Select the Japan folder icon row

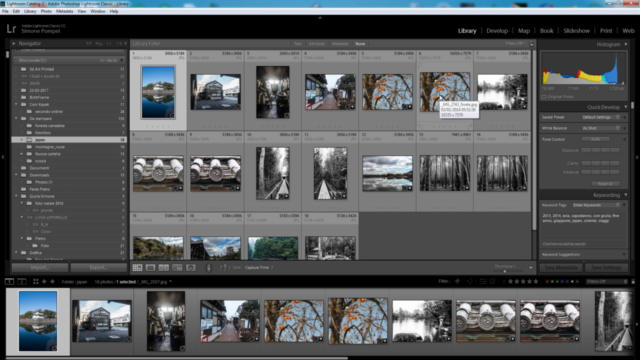pos(69,140)
